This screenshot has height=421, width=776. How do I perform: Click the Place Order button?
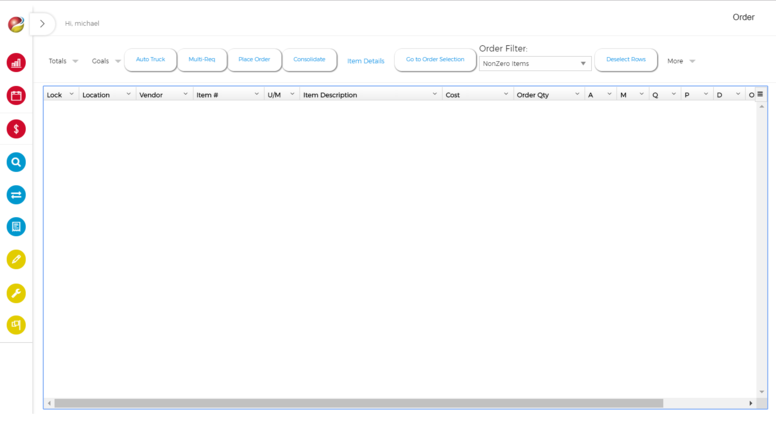(254, 59)
